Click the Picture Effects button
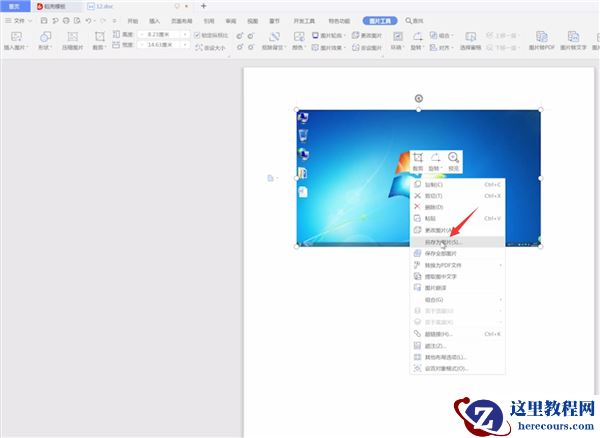 pos(328,47)
